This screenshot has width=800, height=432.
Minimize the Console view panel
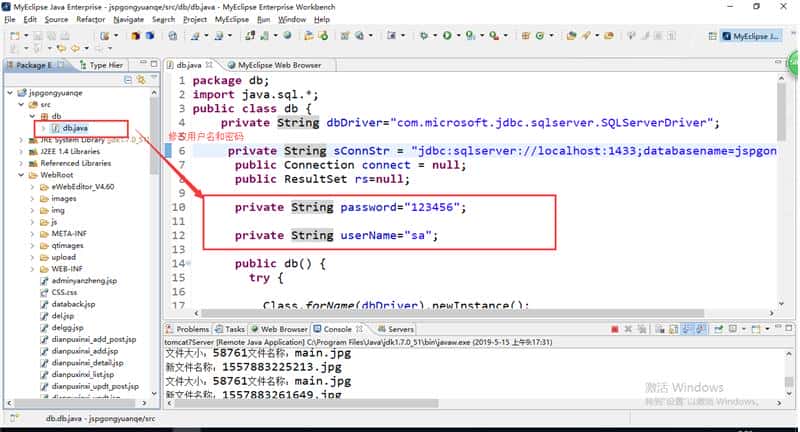point(779,328)
